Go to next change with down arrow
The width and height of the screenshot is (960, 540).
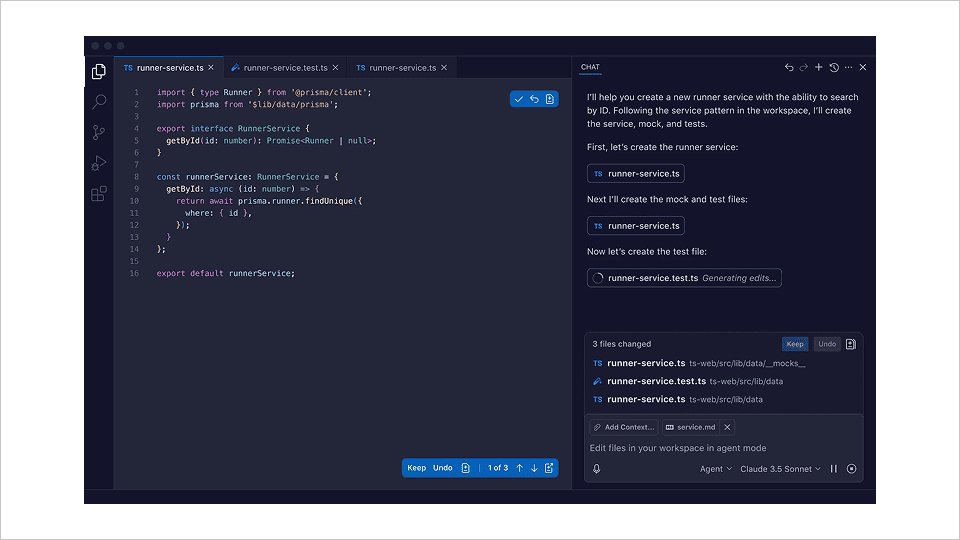[x=534, y=468]
